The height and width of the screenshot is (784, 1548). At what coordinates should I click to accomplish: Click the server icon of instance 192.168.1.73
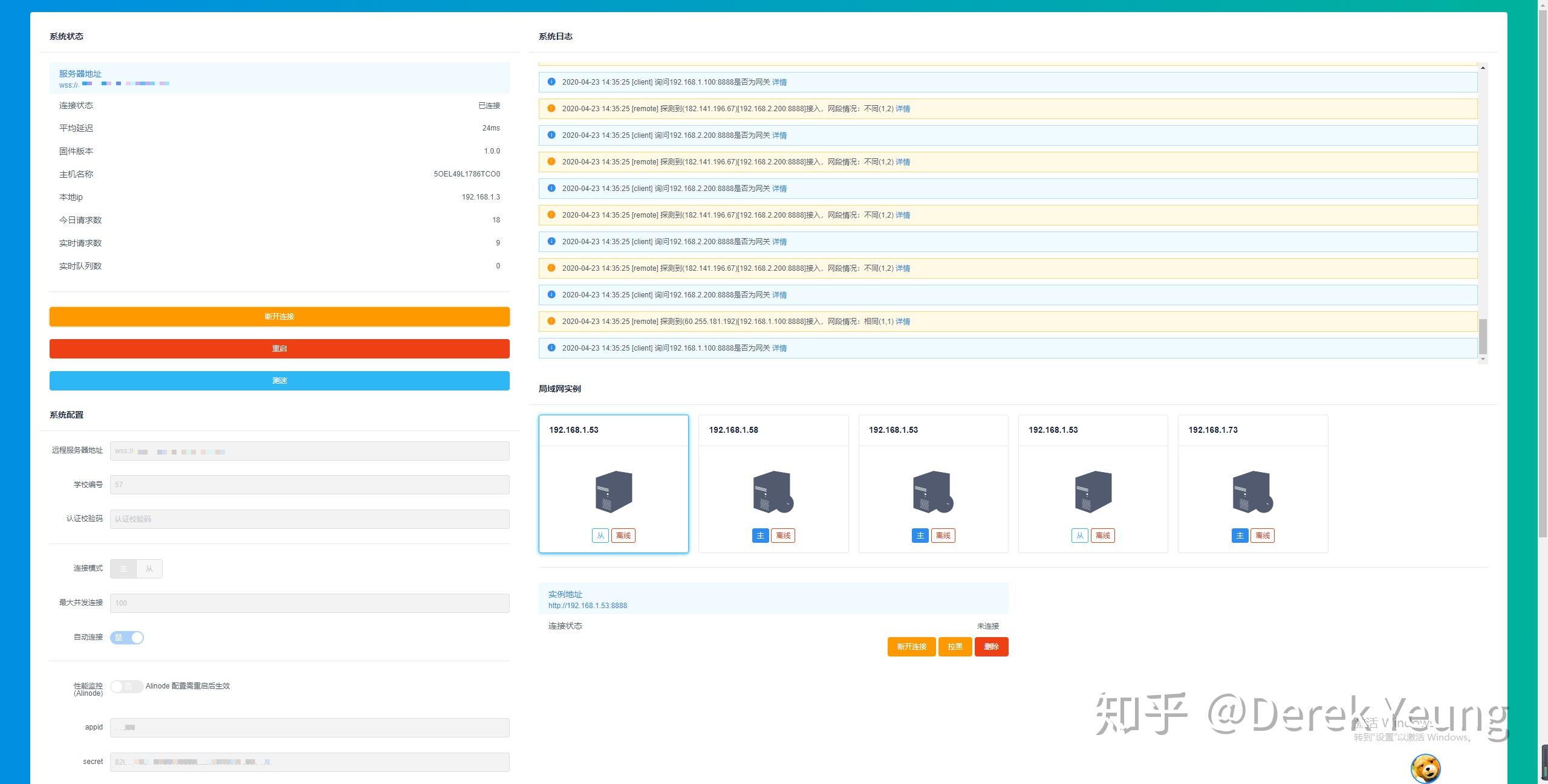pos(1252,491)
